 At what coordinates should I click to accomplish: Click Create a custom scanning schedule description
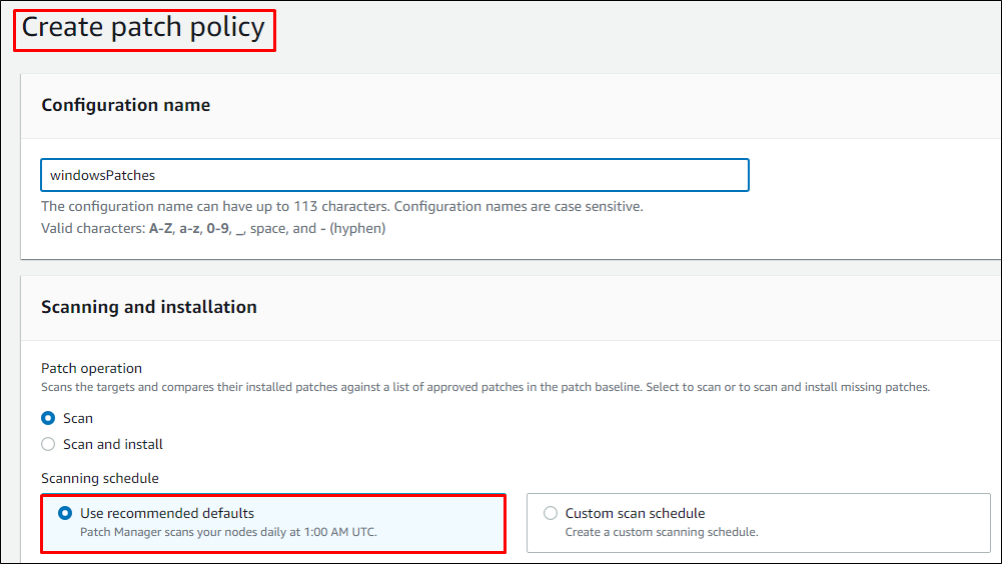pos(661,532)
